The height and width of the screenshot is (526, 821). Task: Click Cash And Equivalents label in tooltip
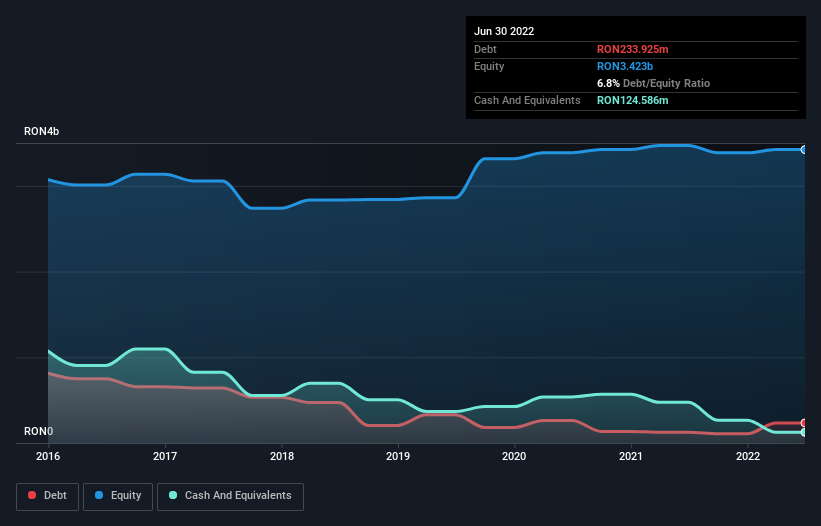(527, 100)
